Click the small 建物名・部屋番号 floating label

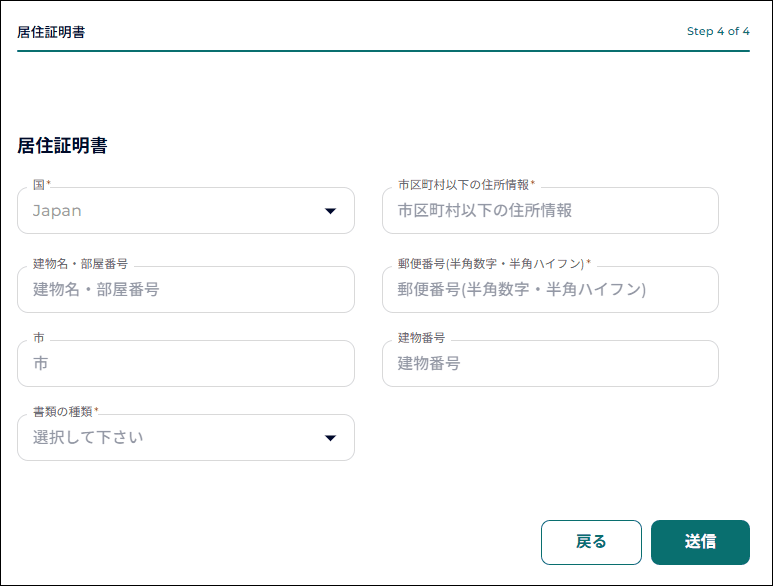(x=80, y=264)
